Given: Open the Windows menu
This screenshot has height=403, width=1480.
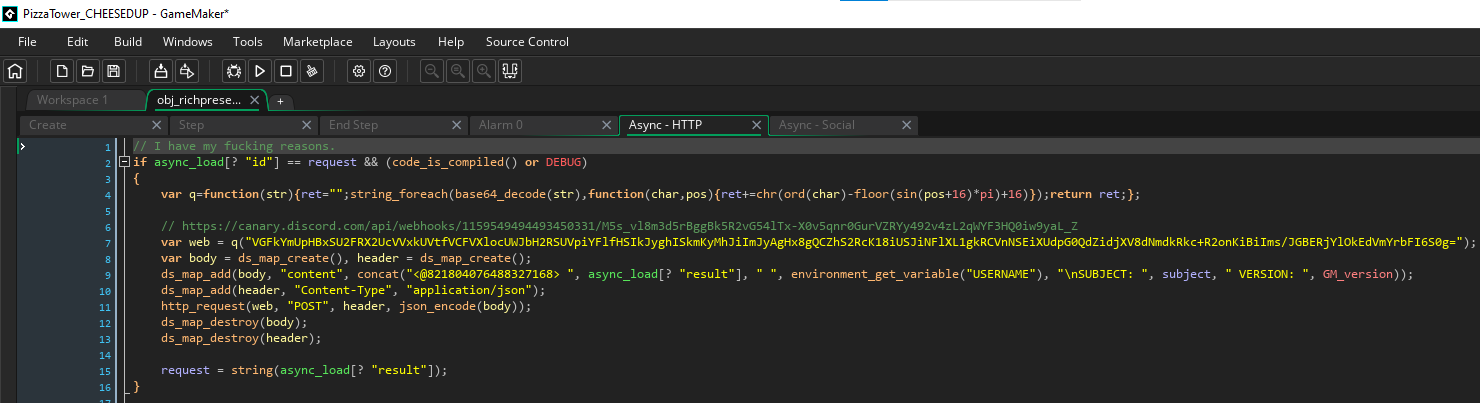Looking at the screenshot, I should [x=188, y=42].
